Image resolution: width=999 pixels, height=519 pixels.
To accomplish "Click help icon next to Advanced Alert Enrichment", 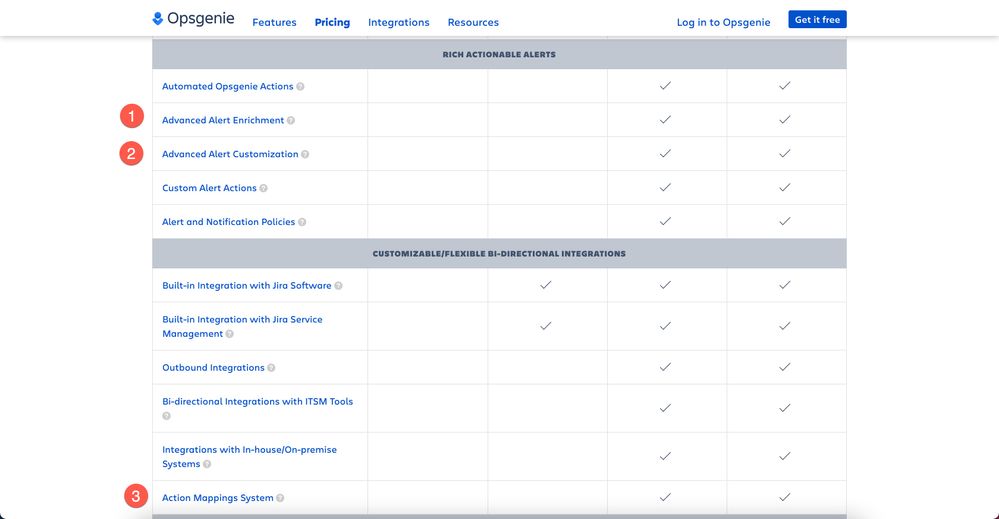I will click(x=291, y=120).
